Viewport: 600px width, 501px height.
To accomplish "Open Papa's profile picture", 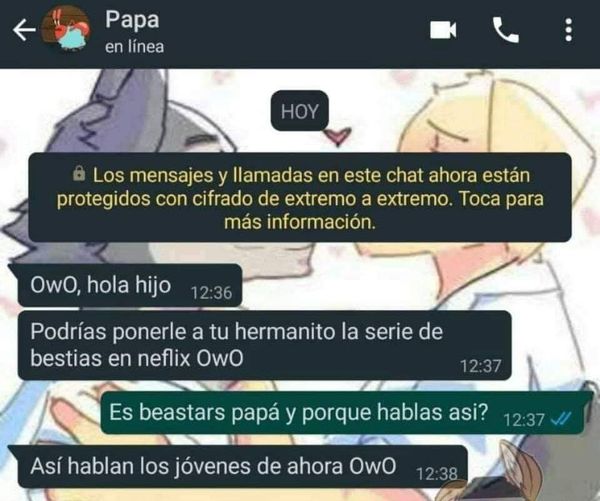I will [65, 29].
